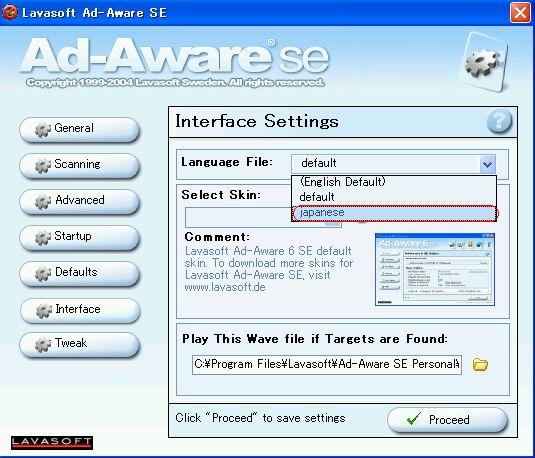Go to the Startup settings section
Image resolution: width=535 pixels, height=458 pixels.
click(x=80, y=238)
